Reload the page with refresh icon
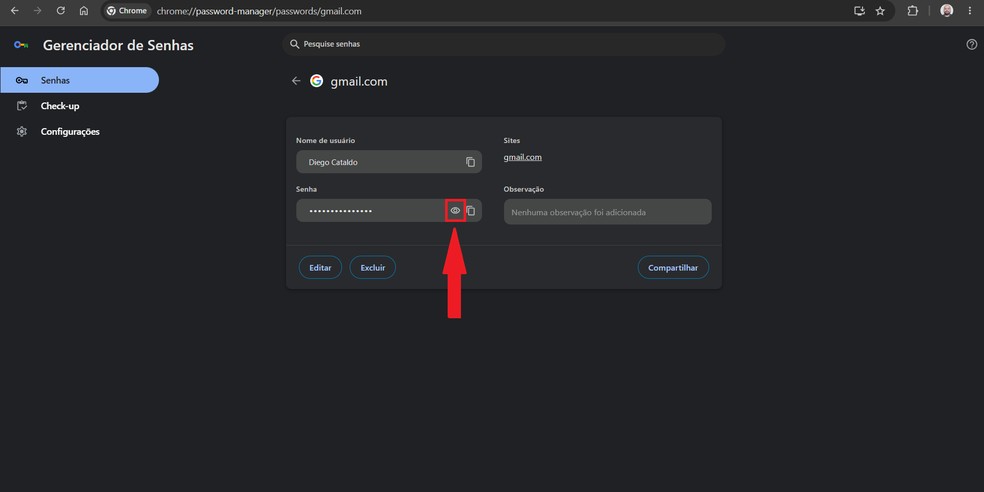The image size is (984, 492). pos(61,11)
